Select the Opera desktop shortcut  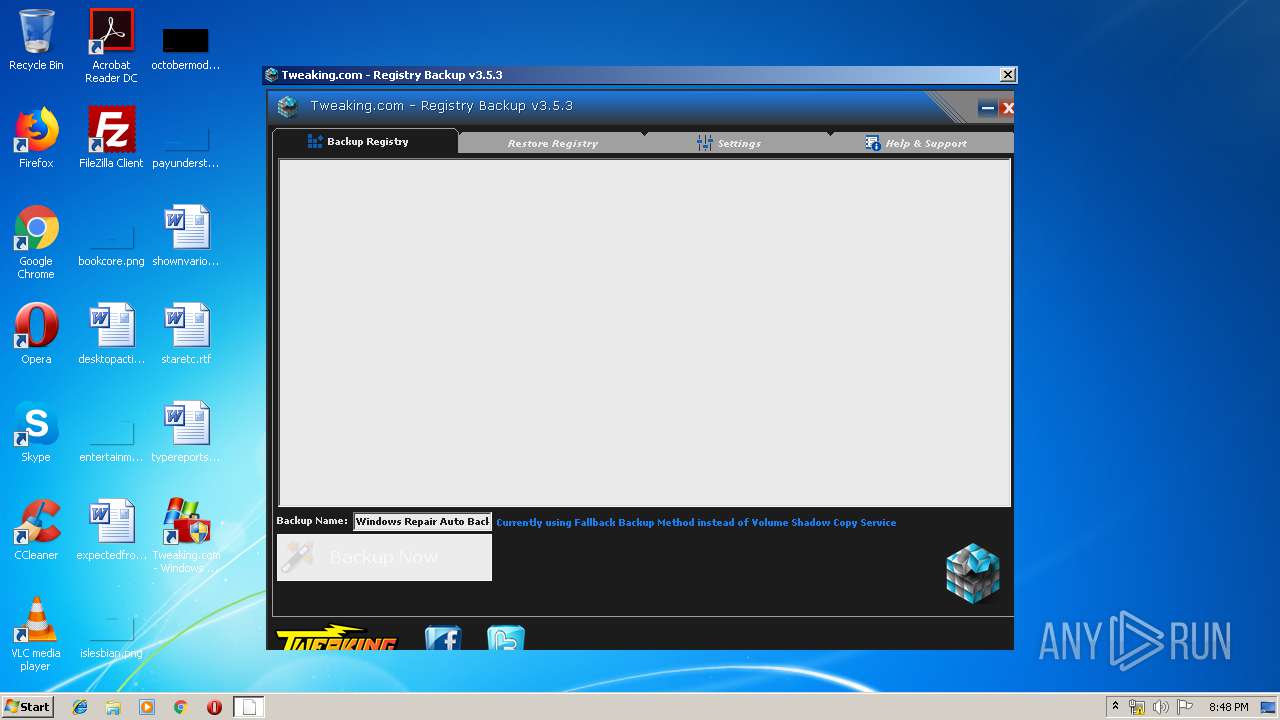coord(36,334)
